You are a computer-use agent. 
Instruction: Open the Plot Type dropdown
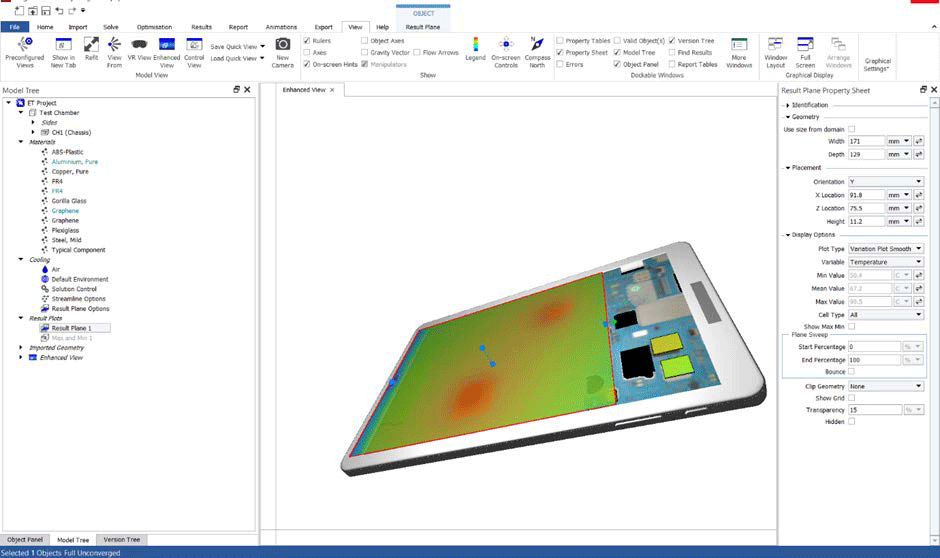(885, 249)
